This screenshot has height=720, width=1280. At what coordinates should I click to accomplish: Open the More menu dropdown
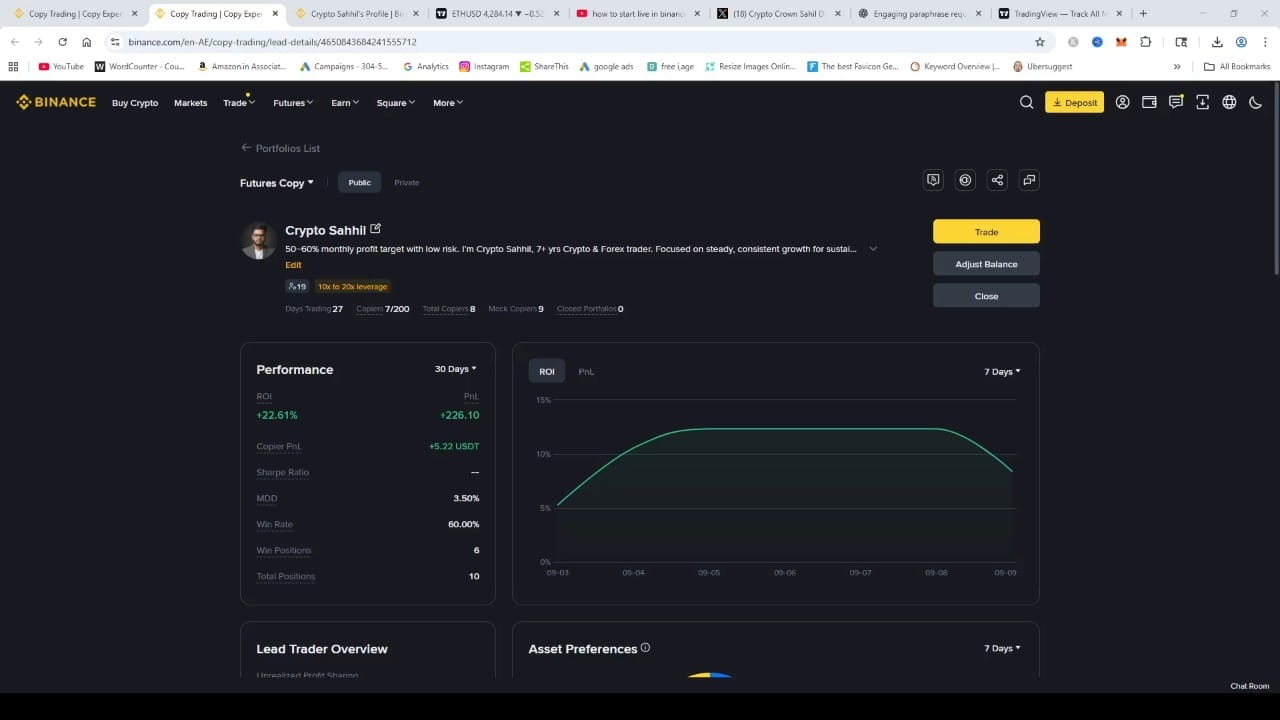(448, 103)
